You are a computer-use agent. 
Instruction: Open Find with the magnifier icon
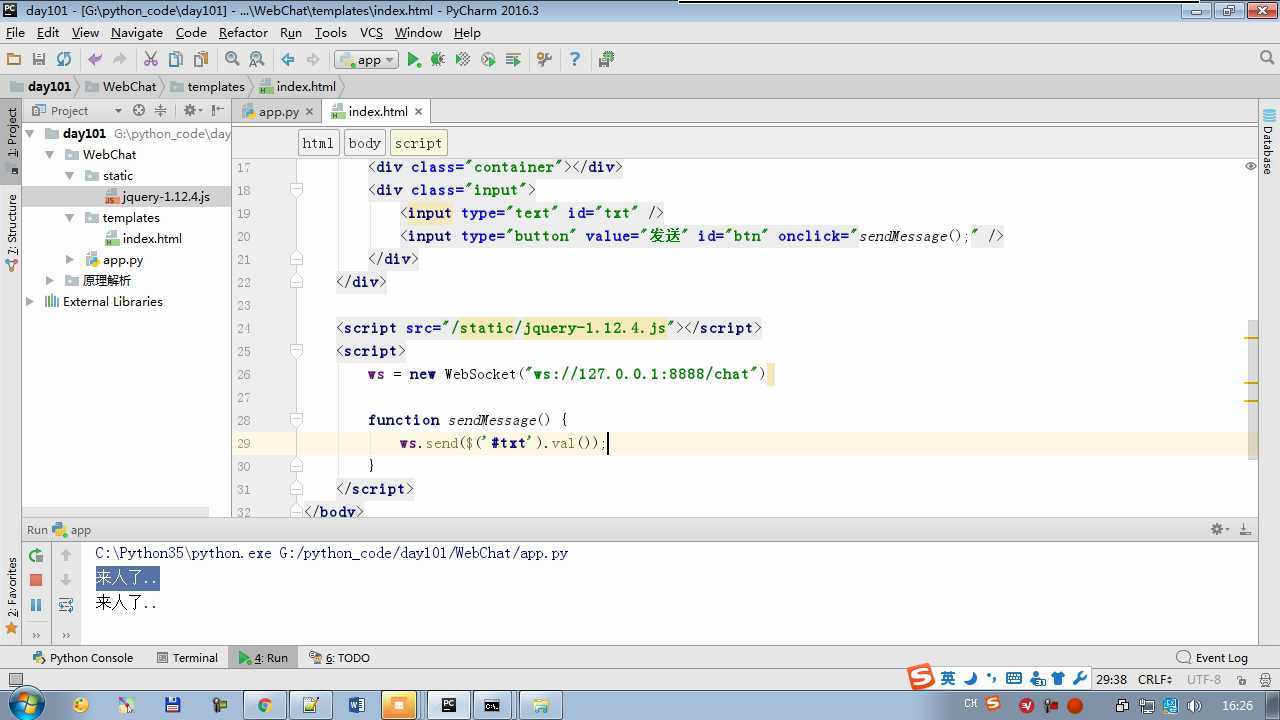[232, 60]
